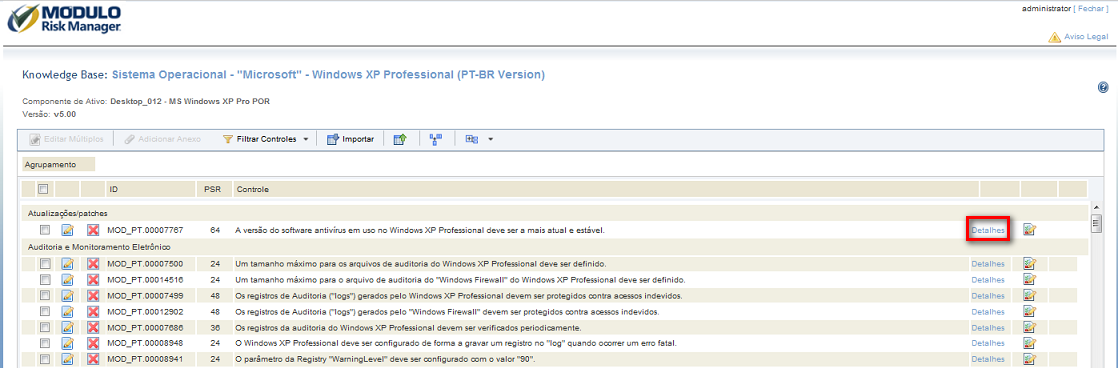The image size is (1118, 368).
Task: Edit the MOD_PT.00012902 control
Action: click(68, 312)
